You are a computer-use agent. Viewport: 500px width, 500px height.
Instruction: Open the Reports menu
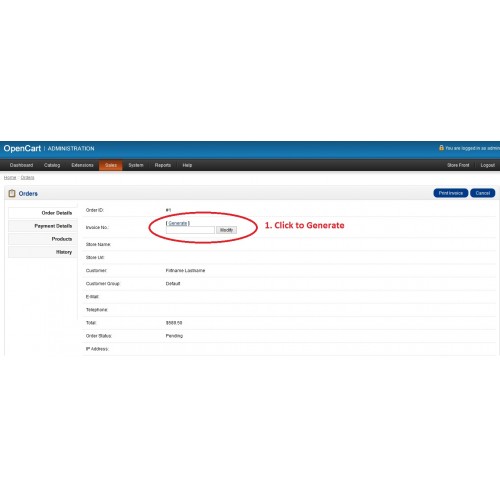(x=163, y=165)
